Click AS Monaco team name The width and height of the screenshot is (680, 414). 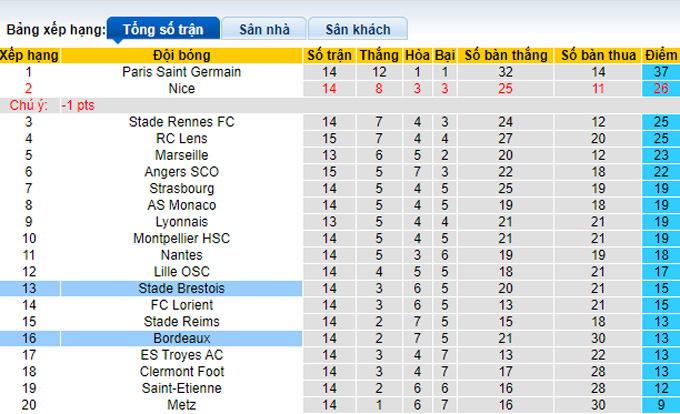182,205
